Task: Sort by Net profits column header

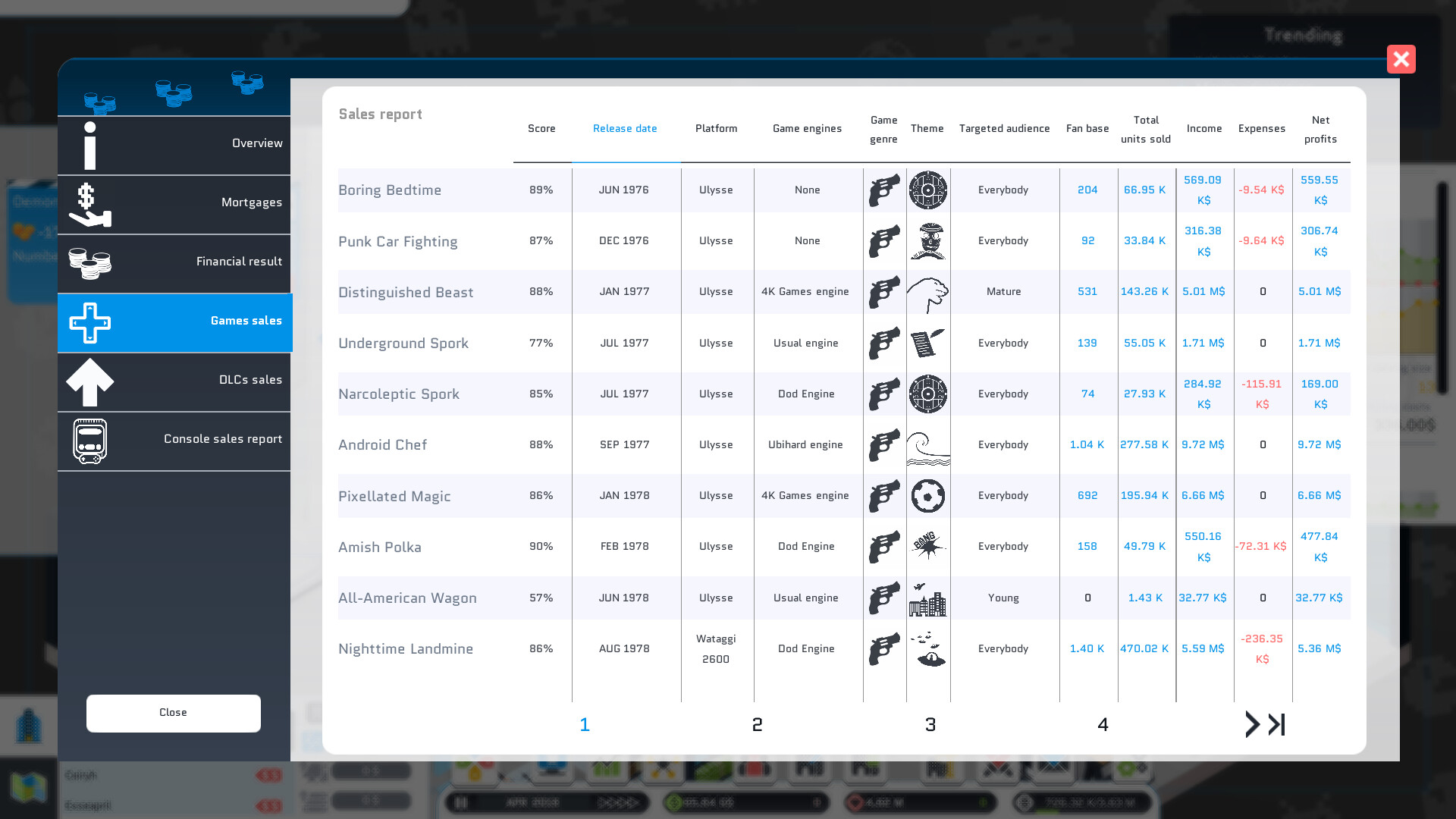Action: pyautogui.click(x=1320, y=130)
